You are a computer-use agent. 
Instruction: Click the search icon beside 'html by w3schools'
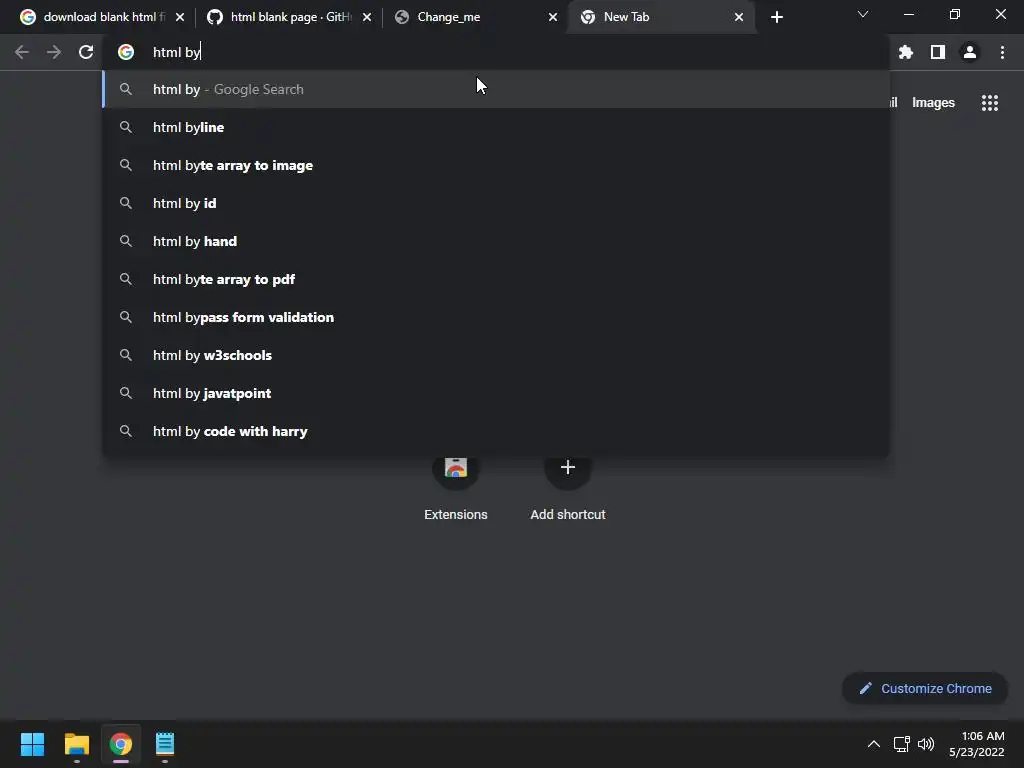coord(126,355)
